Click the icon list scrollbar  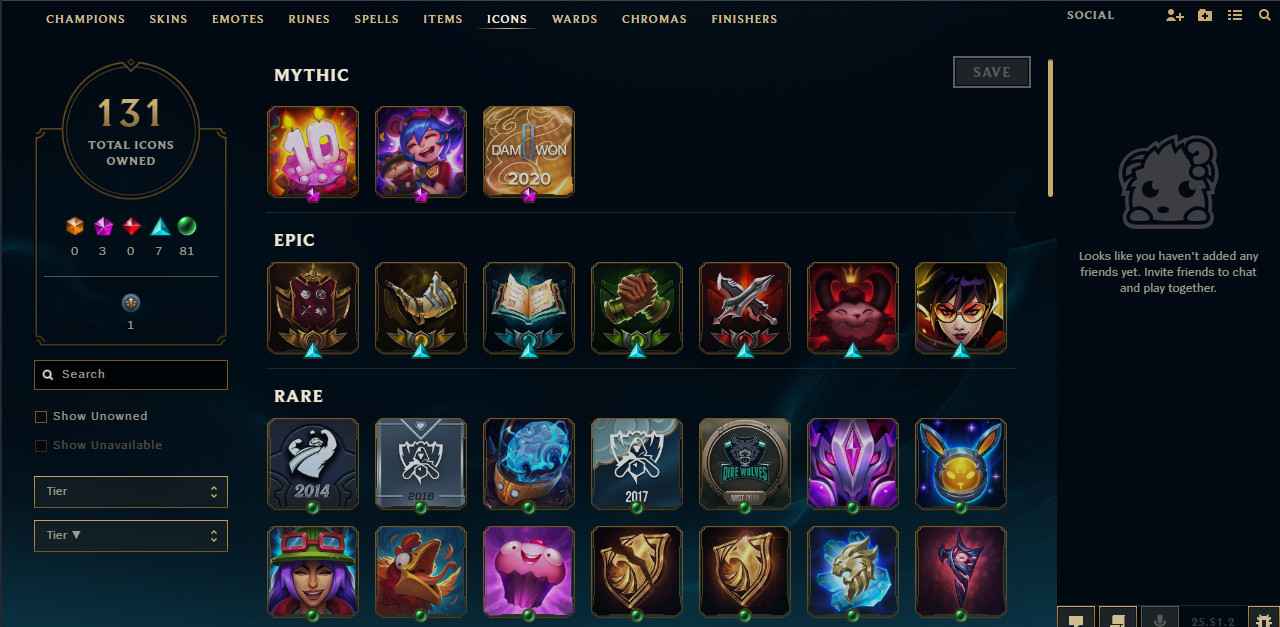click(1050, 128)
